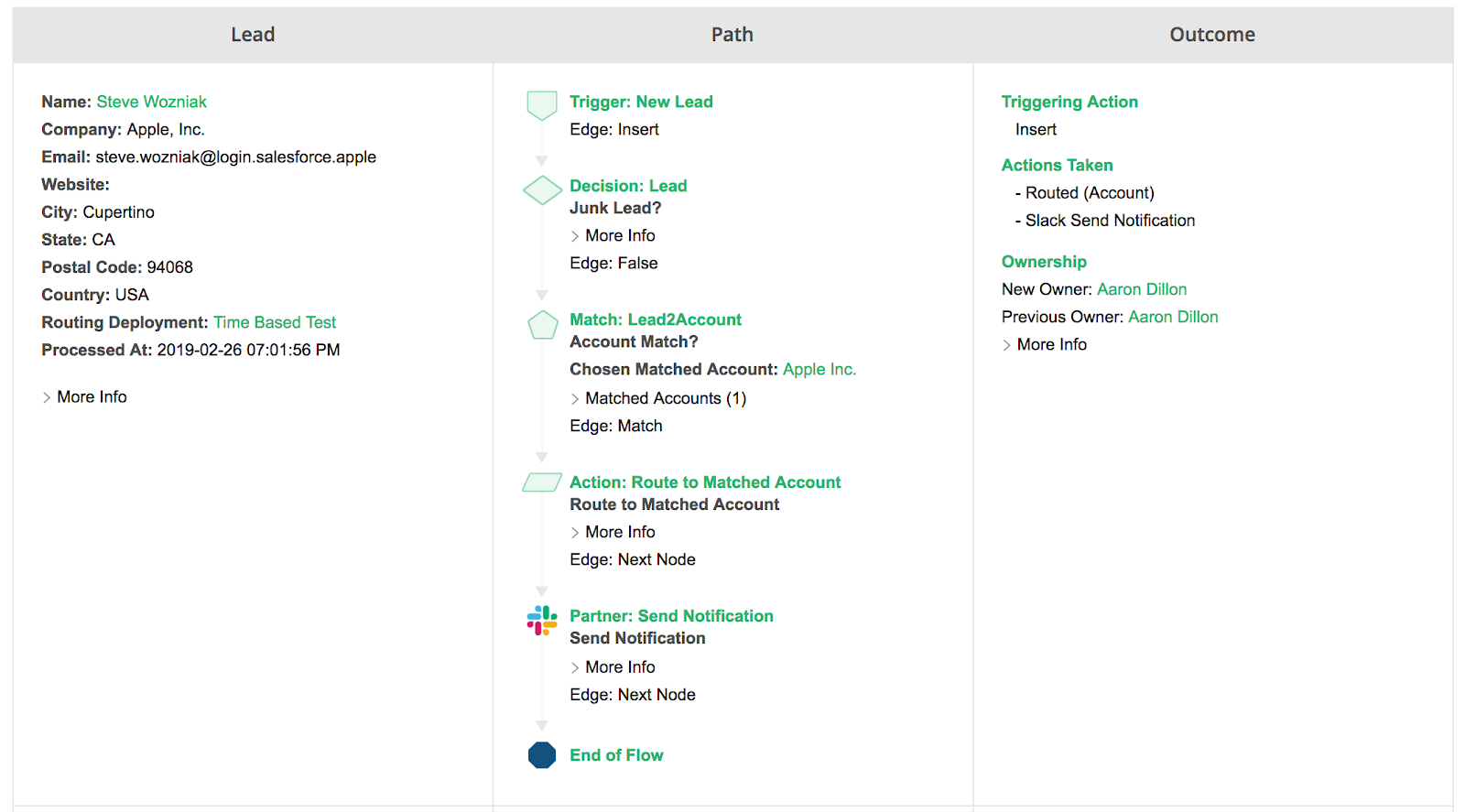
Task: Open New Owner Aaron Dillon link
Action: tap(1141, 289)
